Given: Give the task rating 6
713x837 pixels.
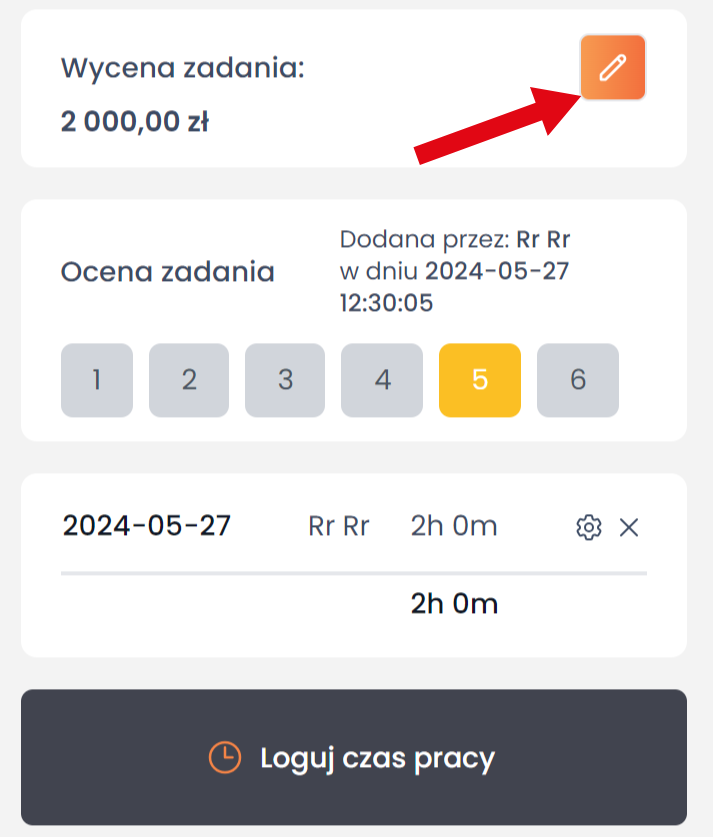Looking at the screenshot, I should pos(577,380).
